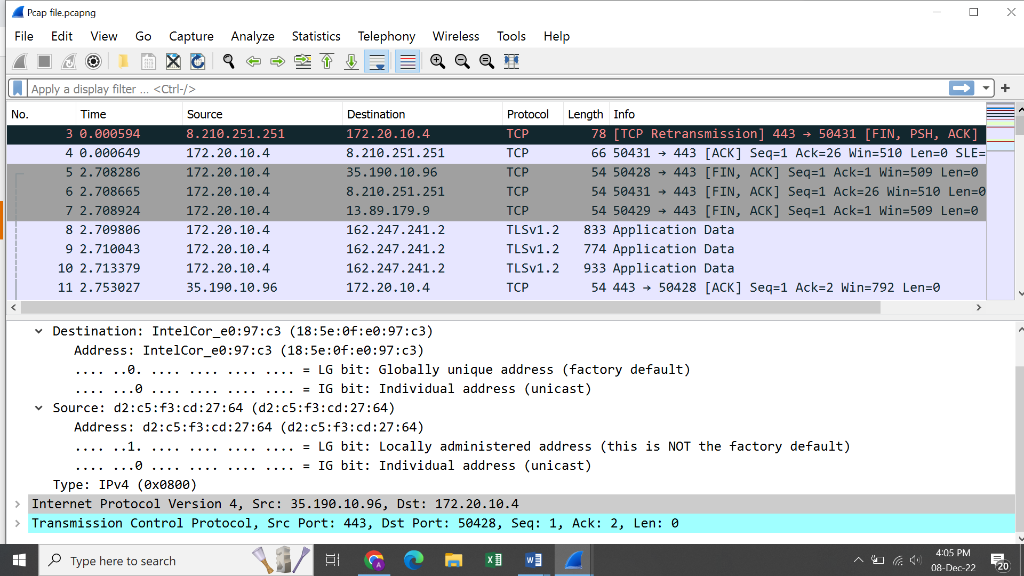The image size is (1024, 576).
Task: Open the Edit menu
Action: tap(61, 37)
